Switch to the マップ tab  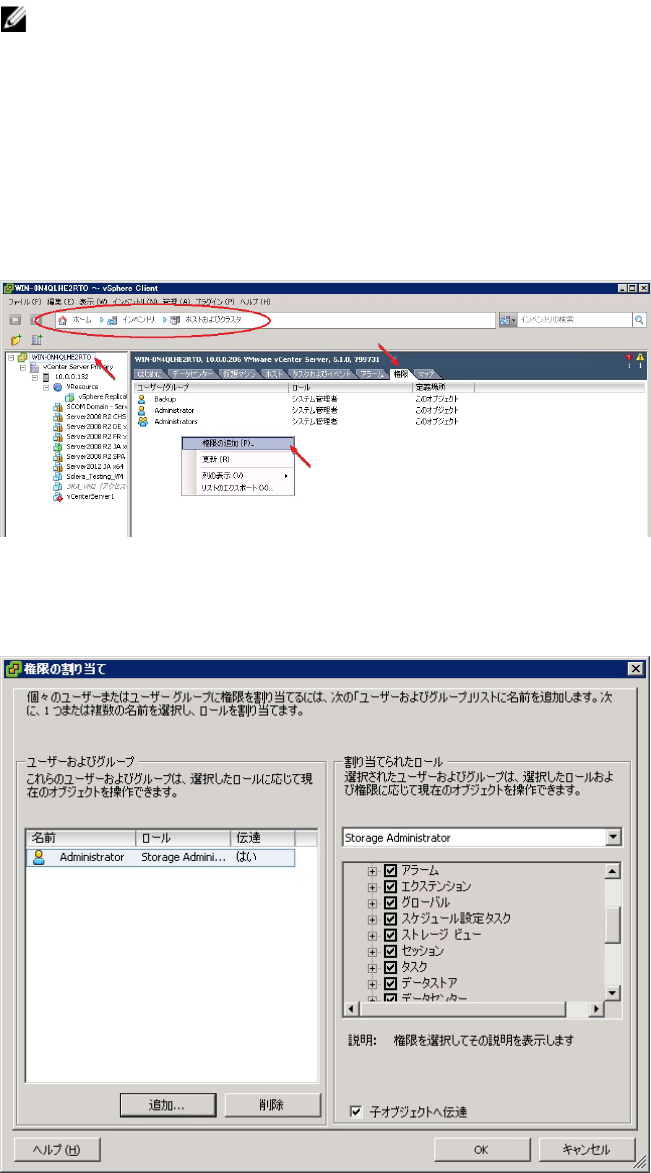[426, 373]
